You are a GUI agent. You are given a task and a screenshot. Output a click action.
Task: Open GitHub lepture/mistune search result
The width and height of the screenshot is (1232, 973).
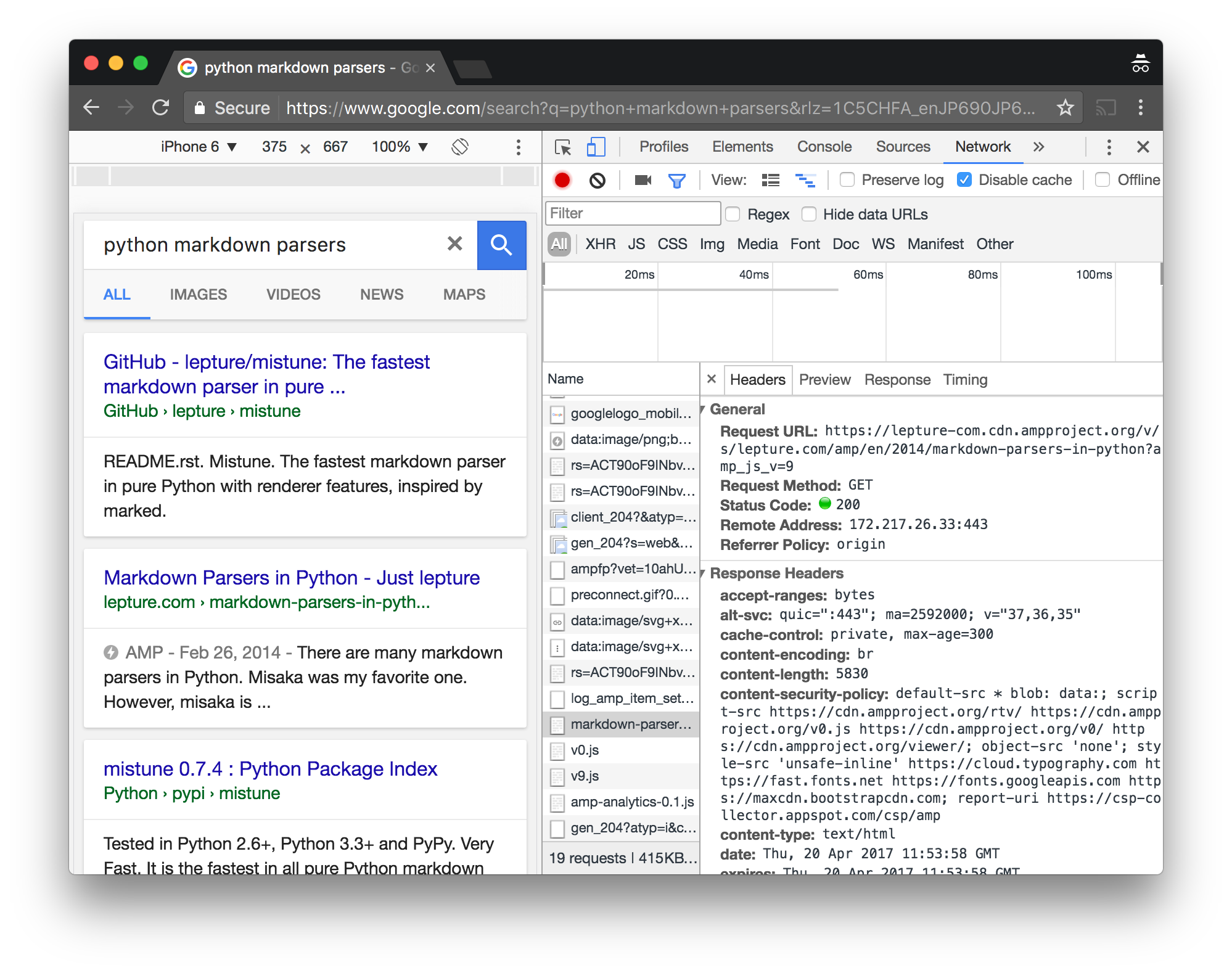[266, 374]
